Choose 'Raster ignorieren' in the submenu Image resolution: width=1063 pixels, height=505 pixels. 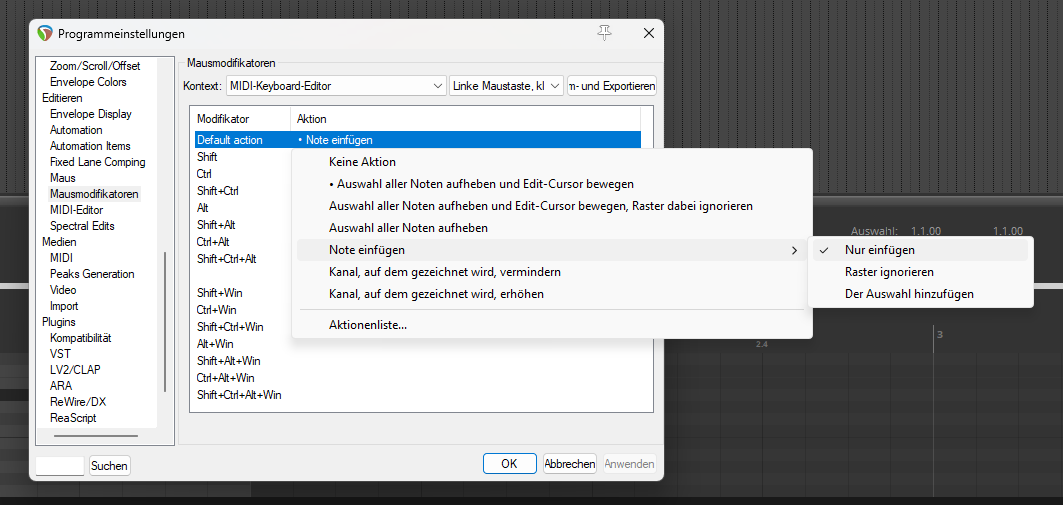[889, 272]
